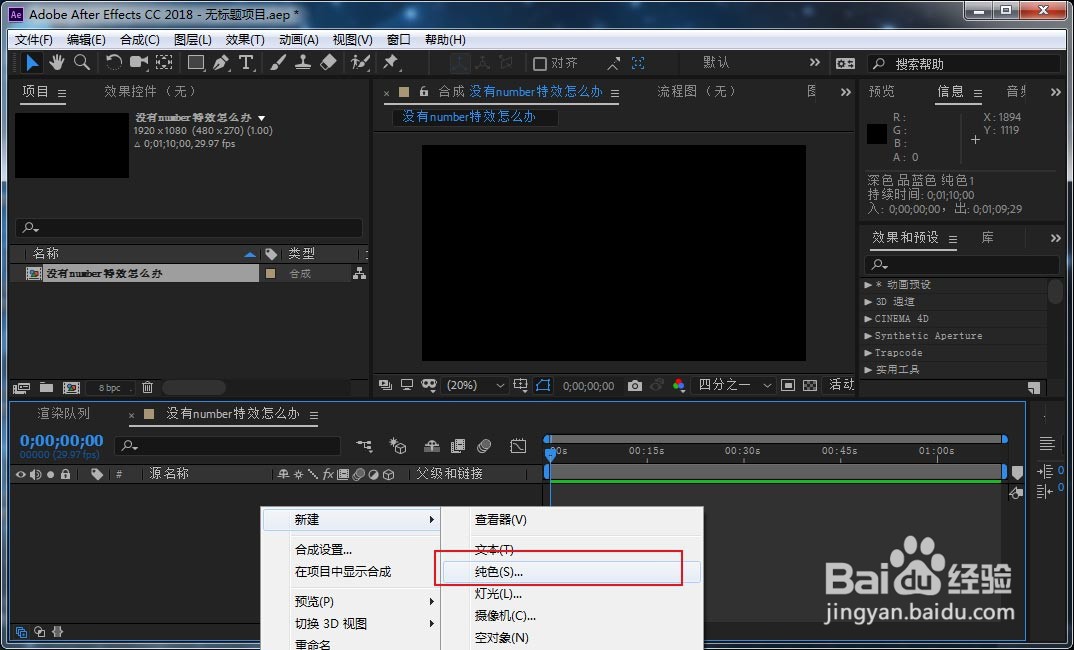1074x650 pixels.
Task: Click the comp marker bin icon
Action: point(1017,473)
